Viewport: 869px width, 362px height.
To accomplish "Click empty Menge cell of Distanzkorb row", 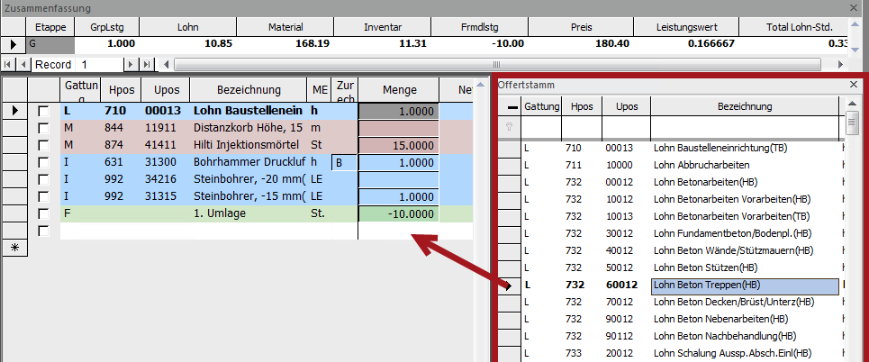I will pyautogui.click(x=398, y=128).
